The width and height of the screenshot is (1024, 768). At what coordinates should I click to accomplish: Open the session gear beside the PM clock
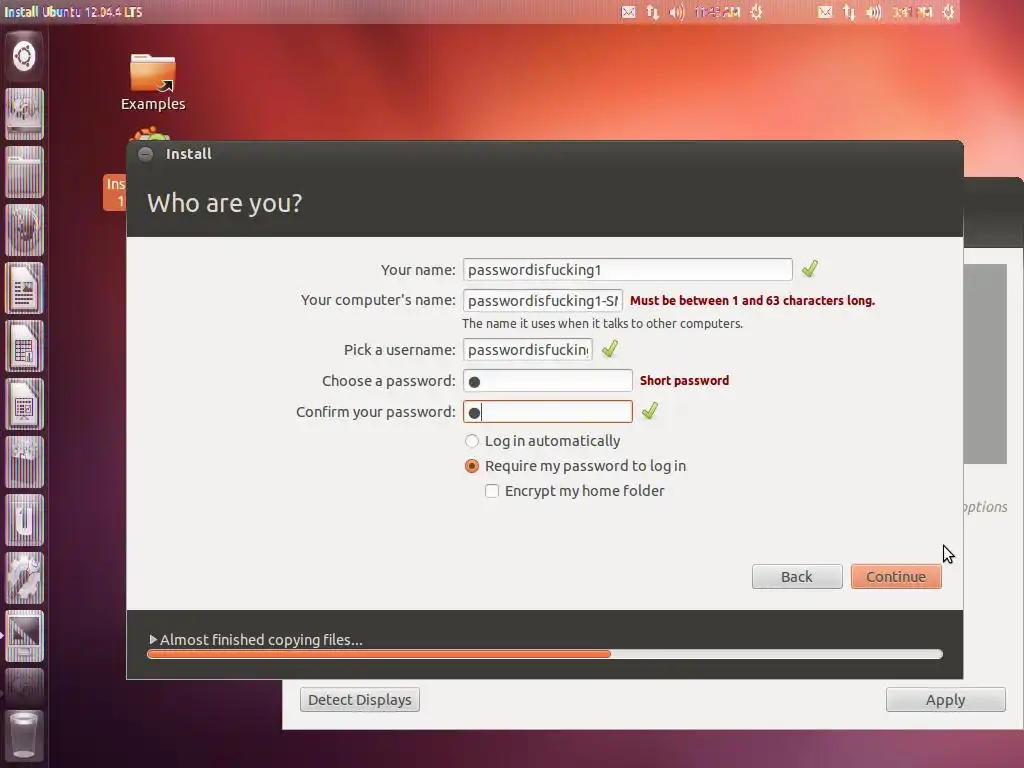pos(948,12)
